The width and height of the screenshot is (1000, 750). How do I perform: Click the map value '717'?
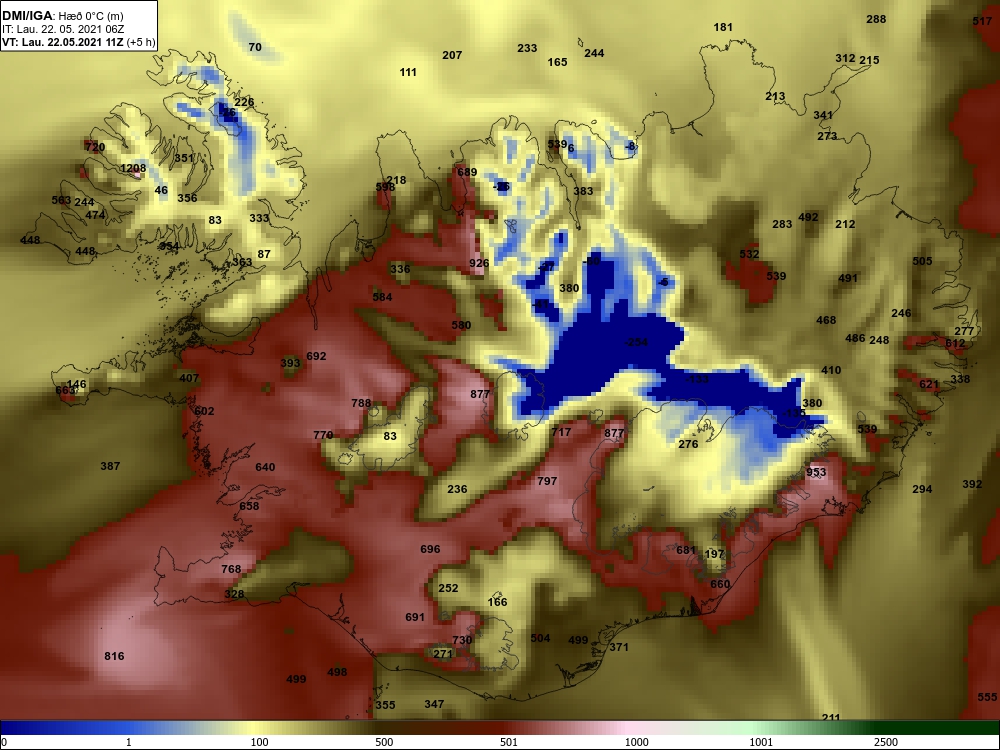561,432
